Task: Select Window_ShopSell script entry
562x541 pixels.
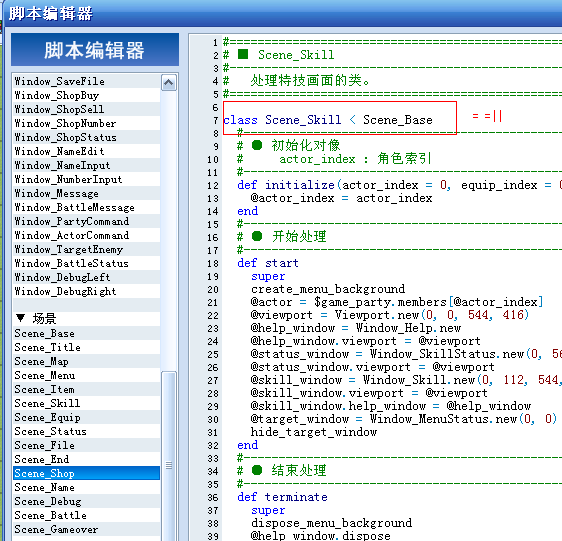Action: [86, 109]
